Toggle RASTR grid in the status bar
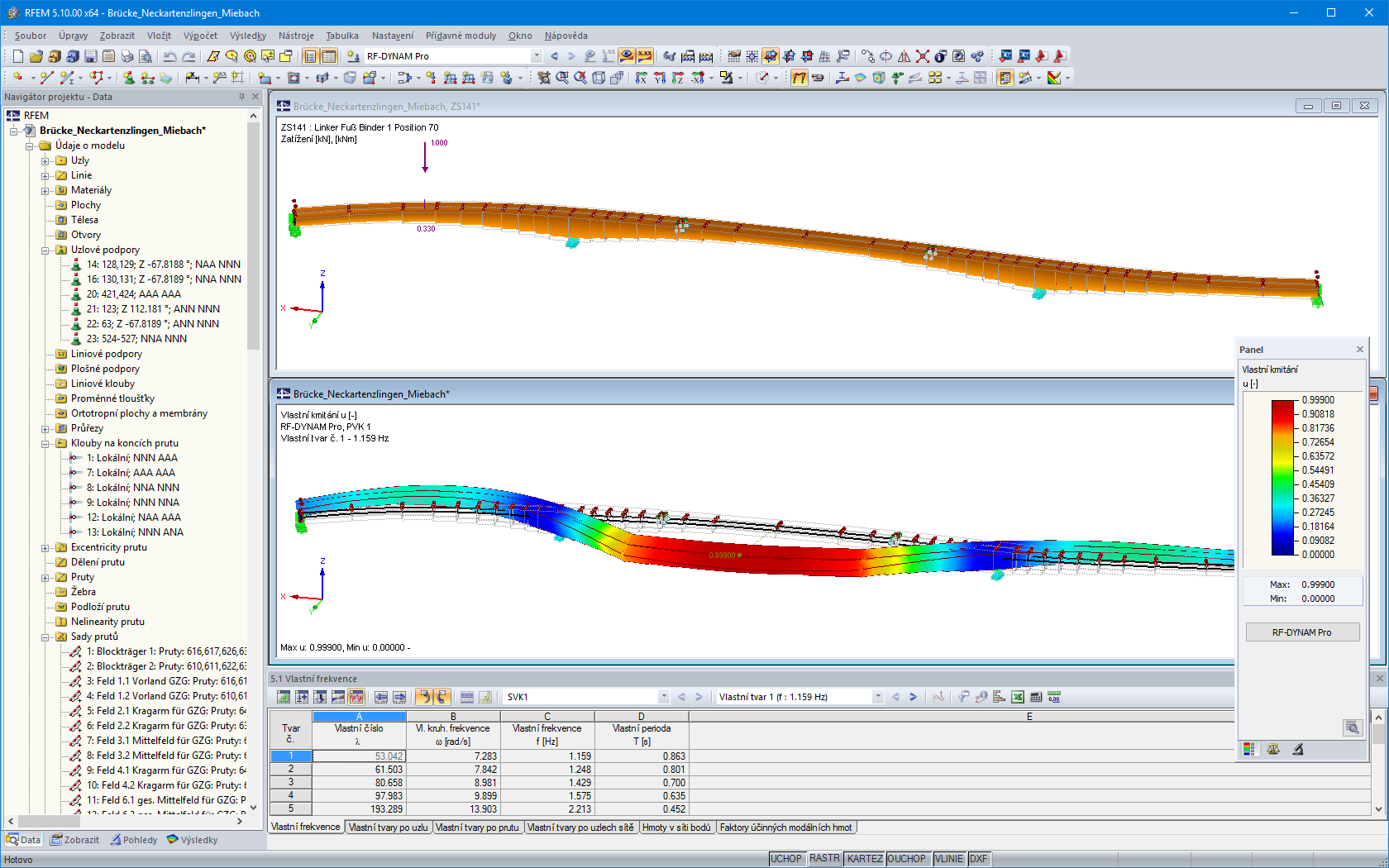The width and height of the screenshot is (1389, 868). [824, 859]
